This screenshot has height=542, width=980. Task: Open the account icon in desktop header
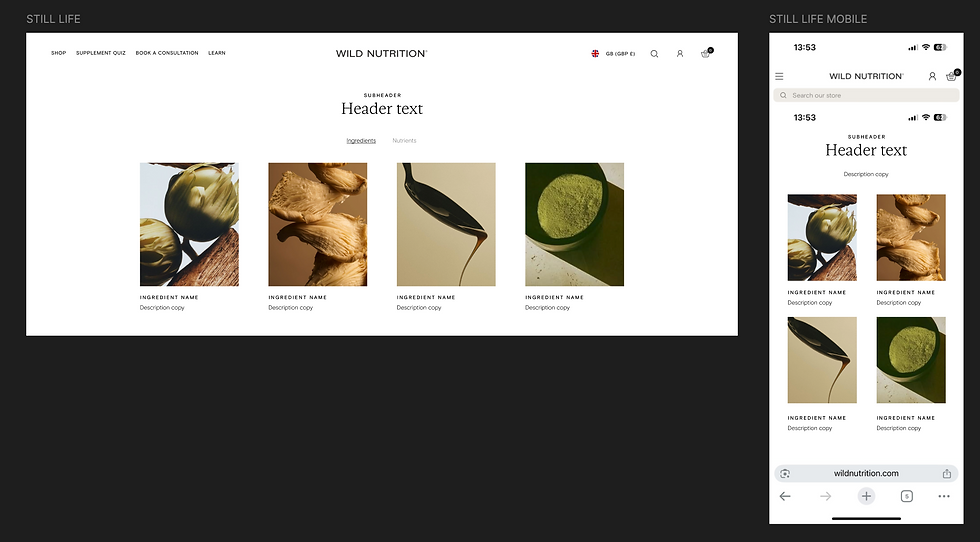[680, 54]
